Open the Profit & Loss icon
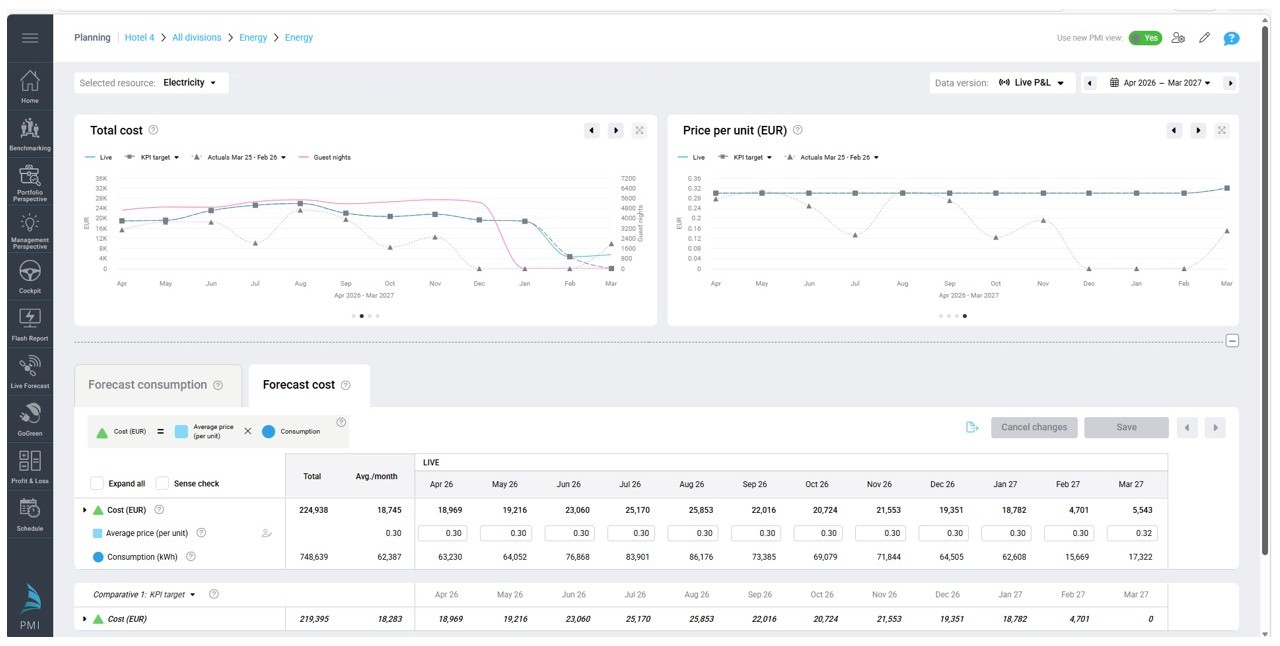1280x646 pixels. [x=30, y=466]
